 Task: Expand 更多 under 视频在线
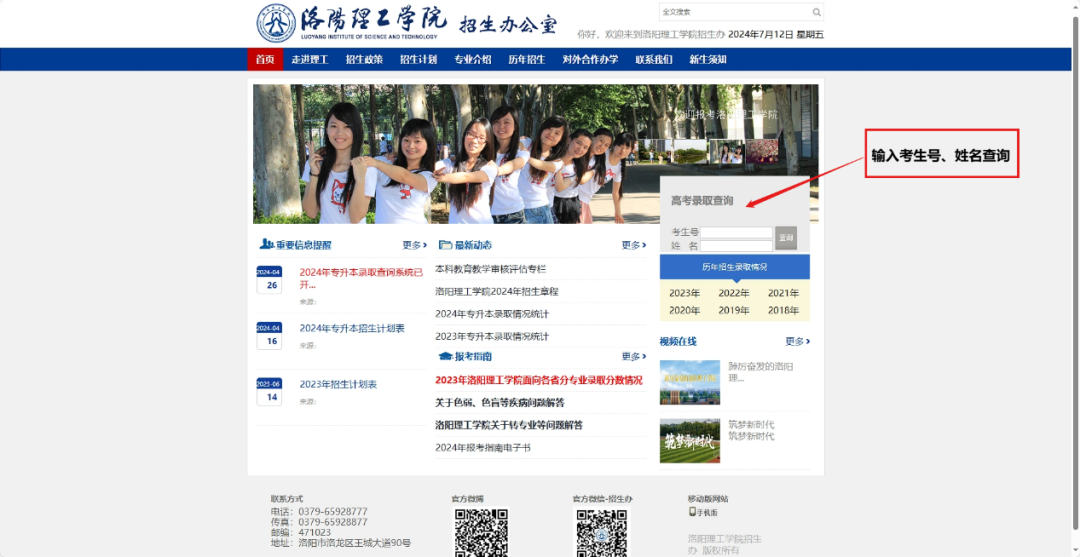(798, 341)
